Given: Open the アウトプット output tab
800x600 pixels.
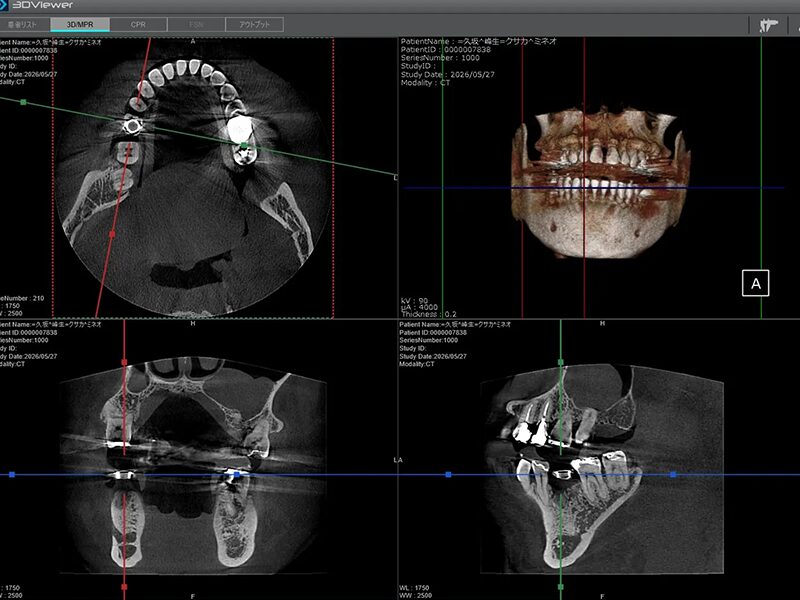Looking at the screenshot, I should (255, 24).
